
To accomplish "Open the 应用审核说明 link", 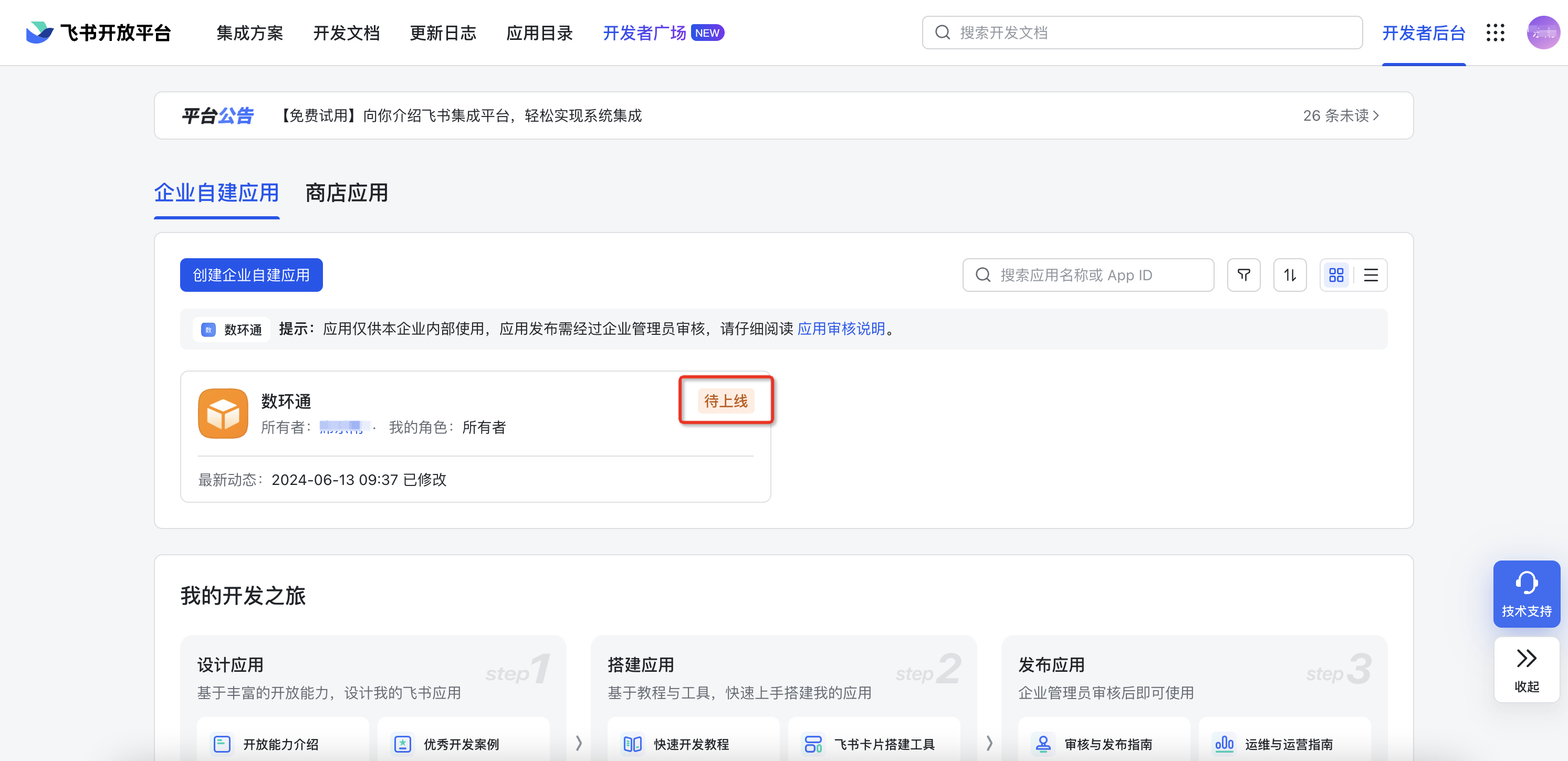I will click(x=841, y=329).
